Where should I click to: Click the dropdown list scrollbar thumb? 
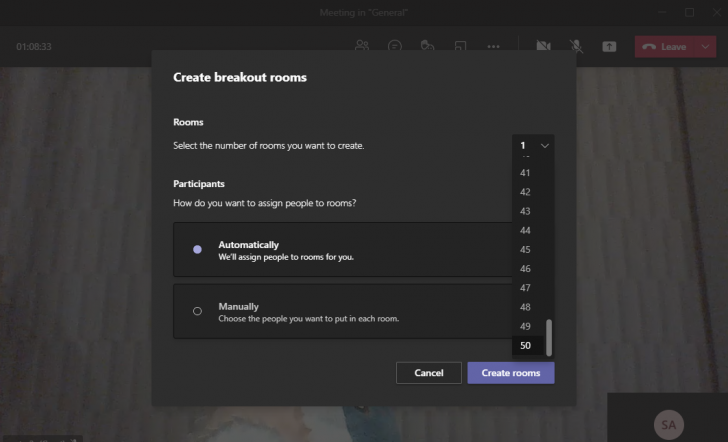[x=549, y=338]
